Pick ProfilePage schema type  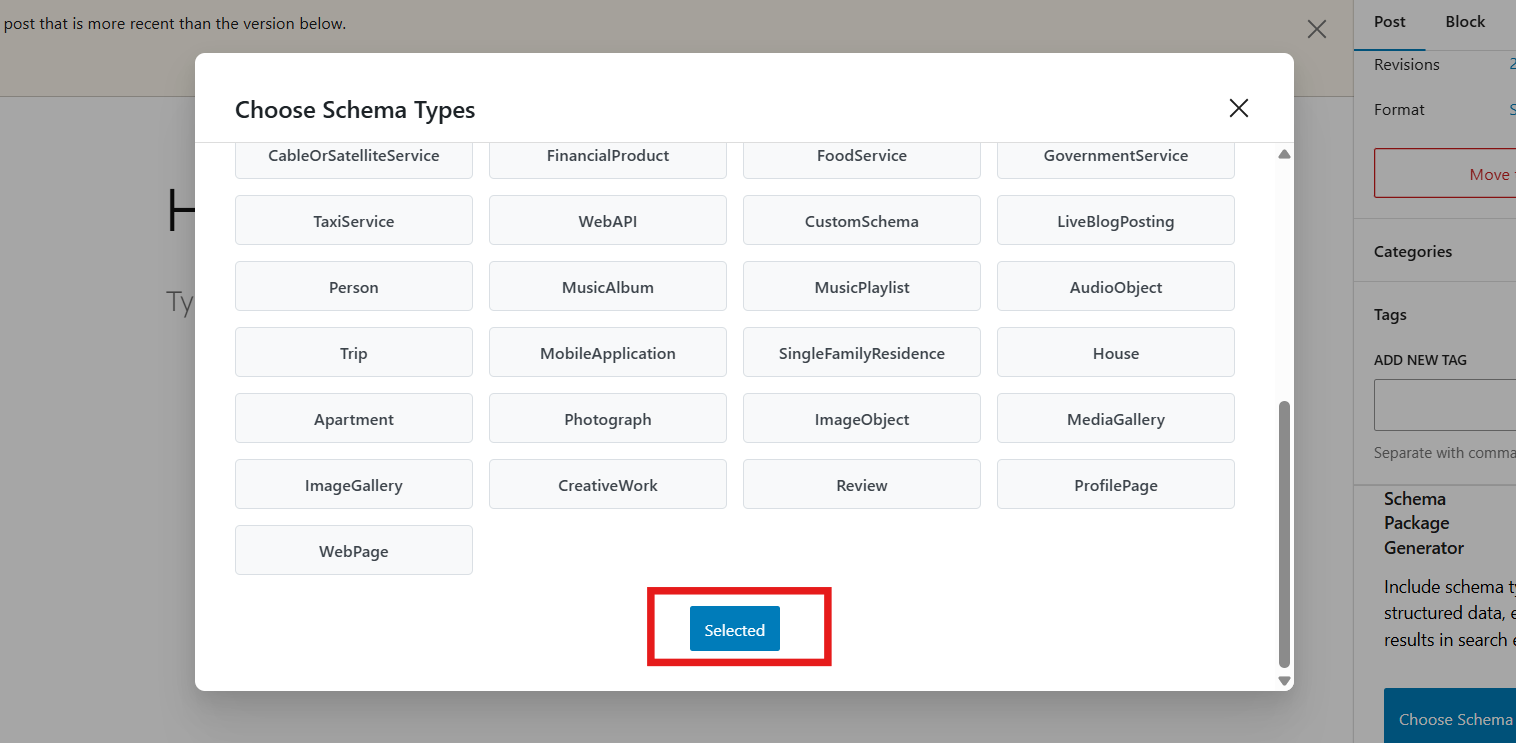click(x=1116, y=484)
